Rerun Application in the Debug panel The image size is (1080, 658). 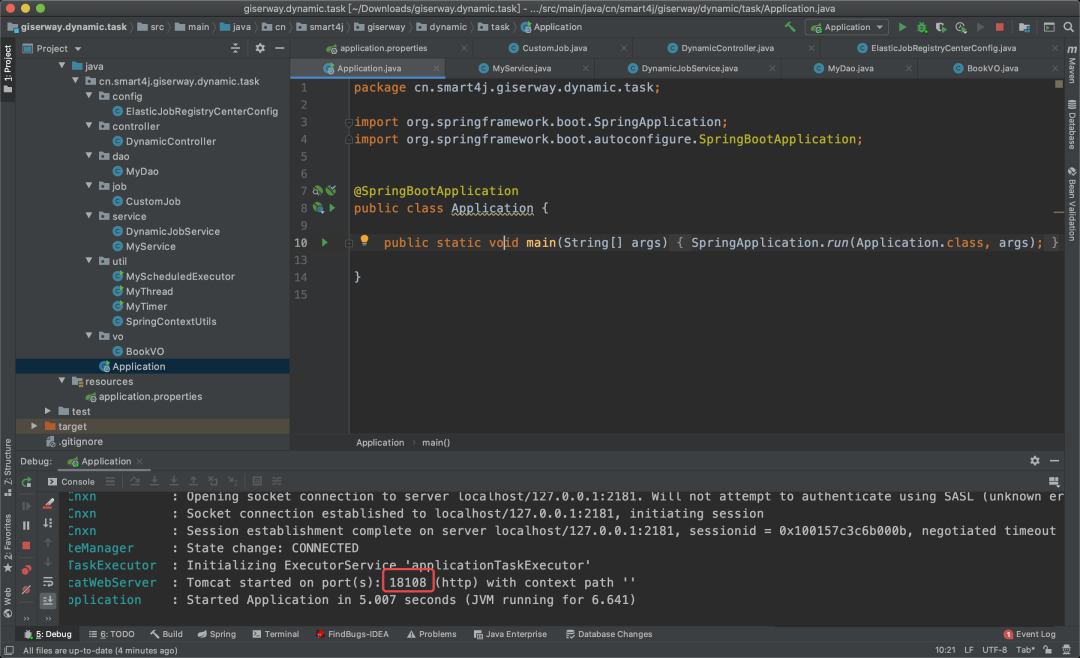tap(26, 482)
